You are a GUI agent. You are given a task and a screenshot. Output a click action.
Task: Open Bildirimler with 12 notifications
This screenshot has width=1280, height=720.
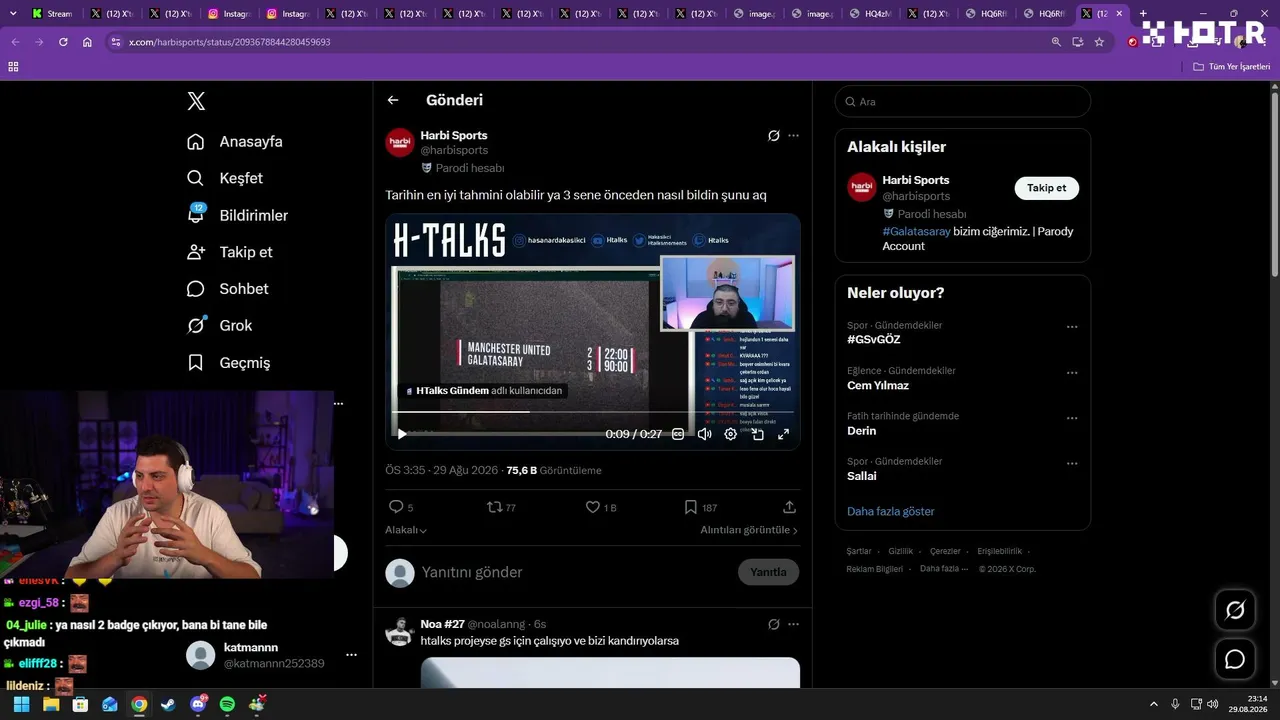coord(238,215)
